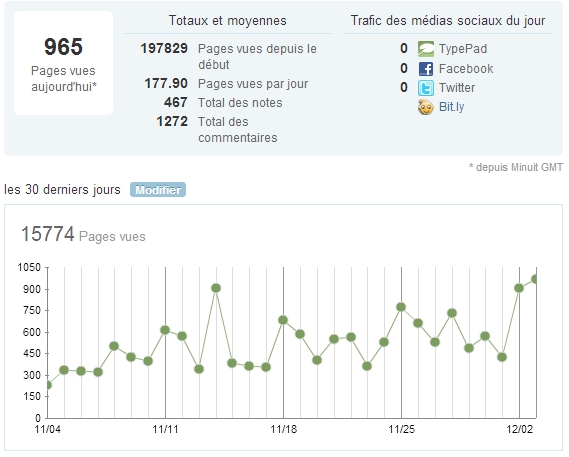
Task: Open the Bit.ly link
Action: (x=451, y=107)
